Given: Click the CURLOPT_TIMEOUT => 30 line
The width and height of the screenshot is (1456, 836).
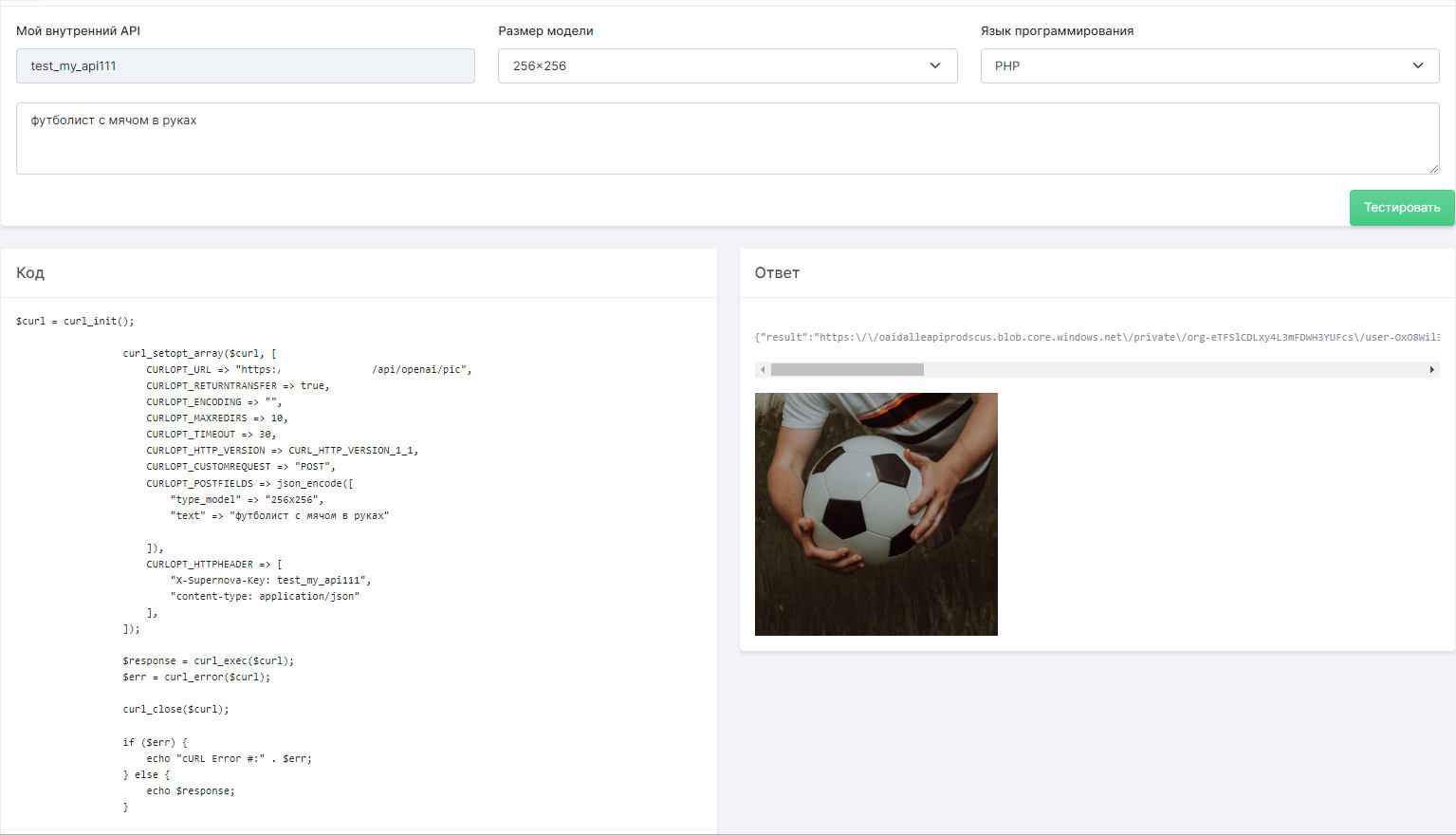Looking at the screenshot, I should coord(212,435).
